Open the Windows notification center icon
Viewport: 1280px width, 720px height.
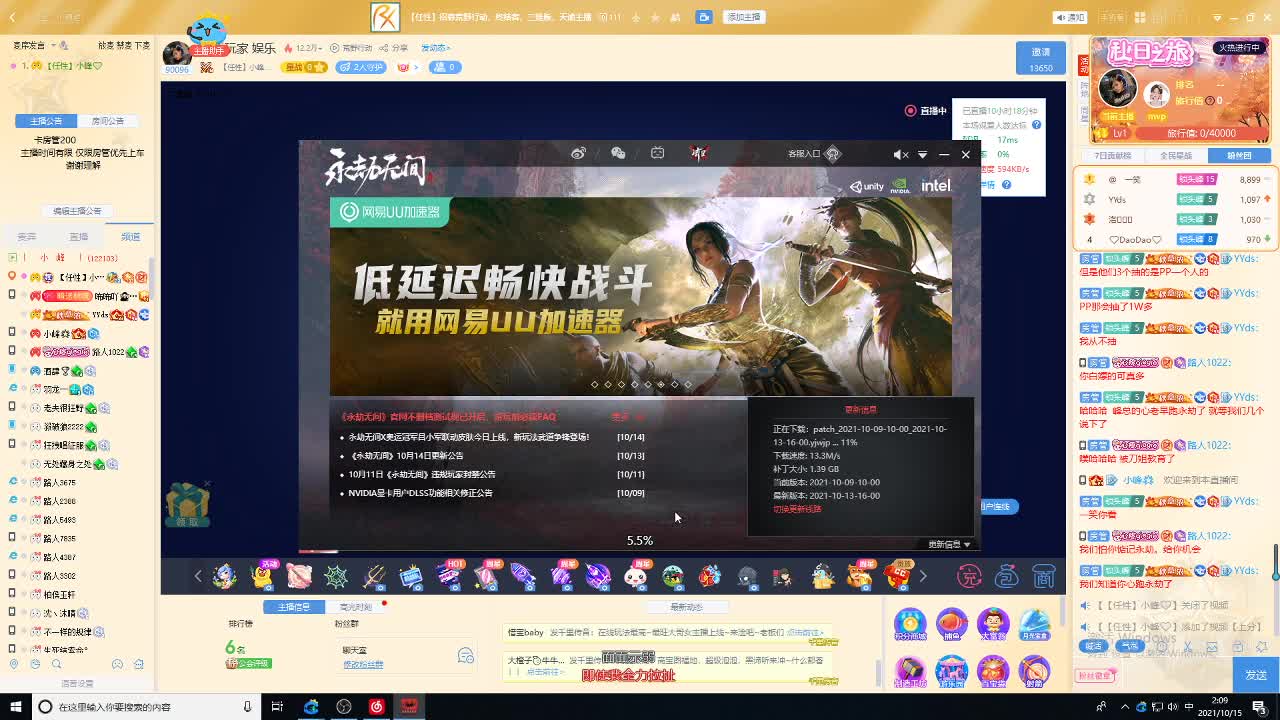[1259, 707]
